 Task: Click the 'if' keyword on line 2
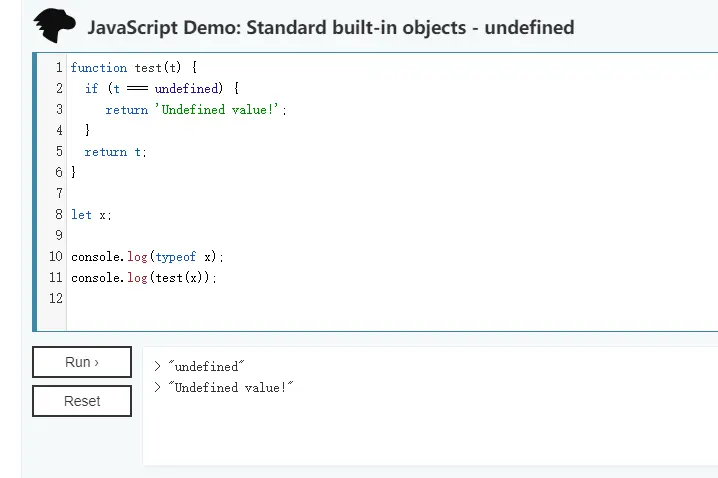(91, 88)
